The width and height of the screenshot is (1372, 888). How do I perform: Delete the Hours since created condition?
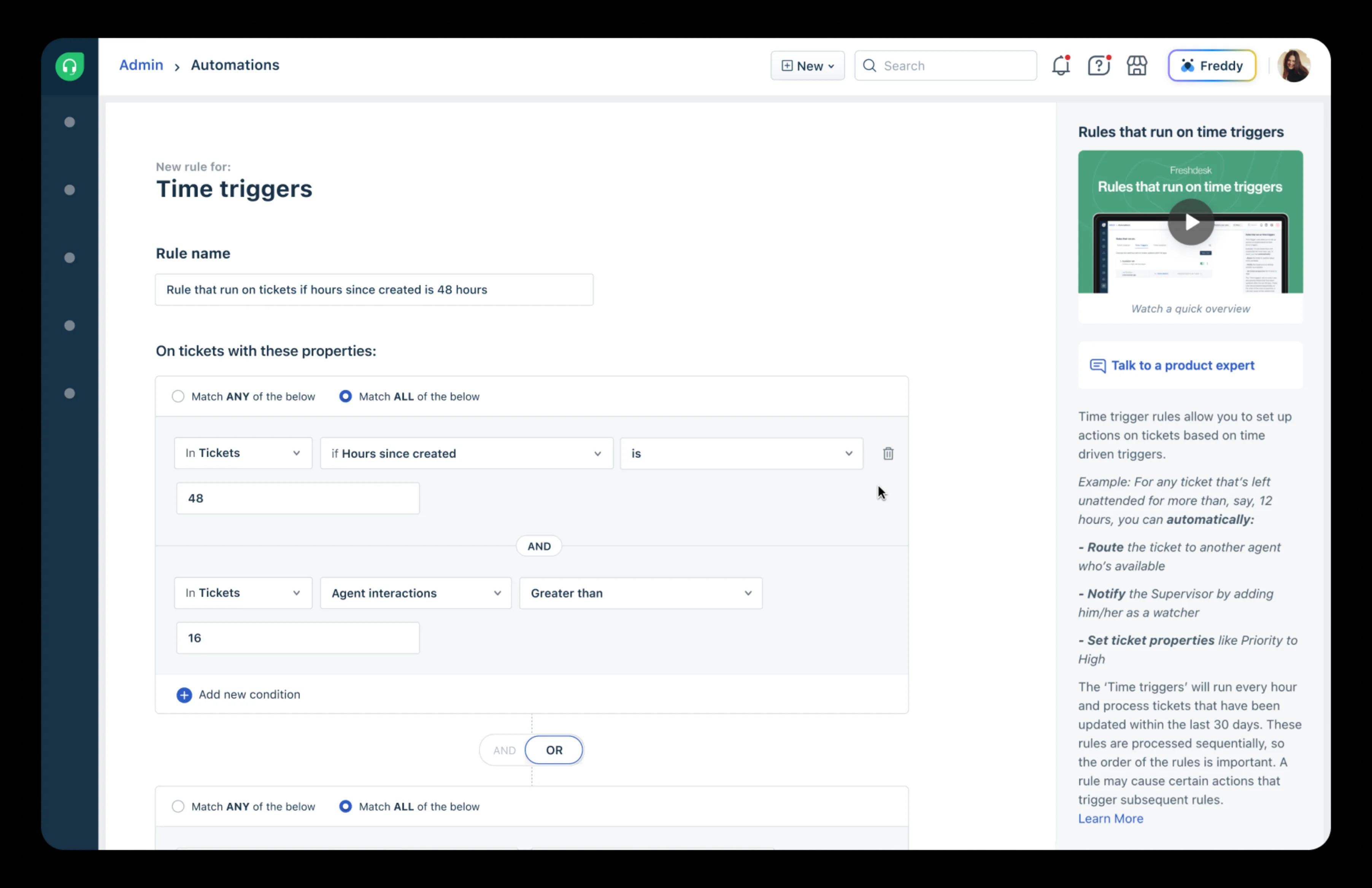coord(888,454)
